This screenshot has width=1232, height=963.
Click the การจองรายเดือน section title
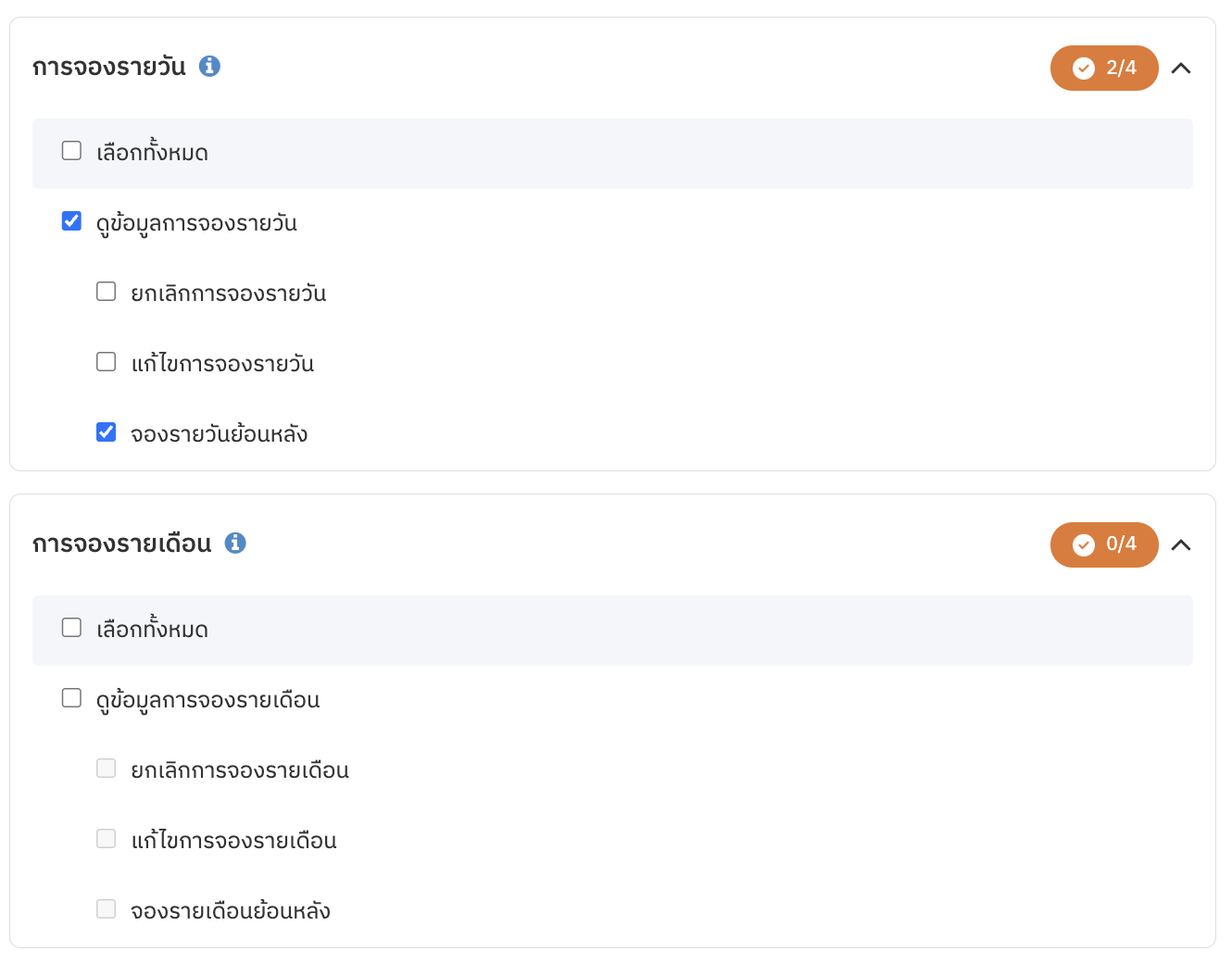point(122,544)
